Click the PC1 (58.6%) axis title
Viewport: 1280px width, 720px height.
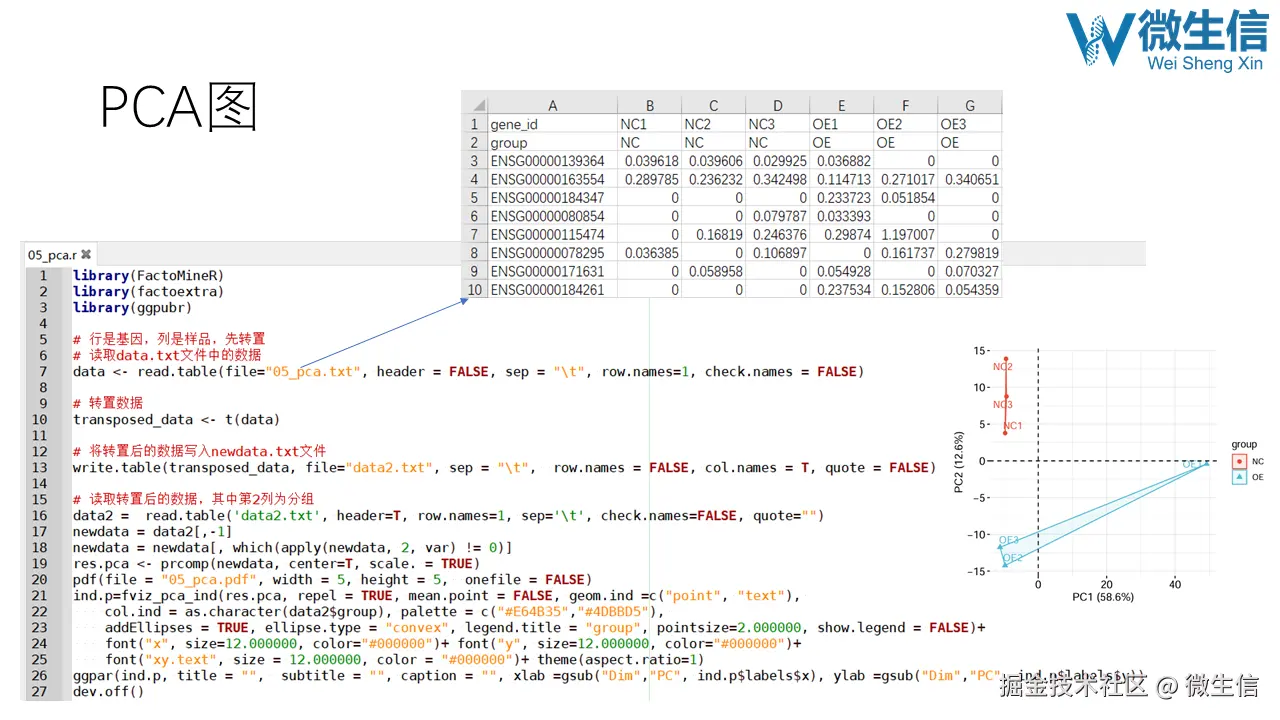pyautogui.click(x=1103, y=596)
